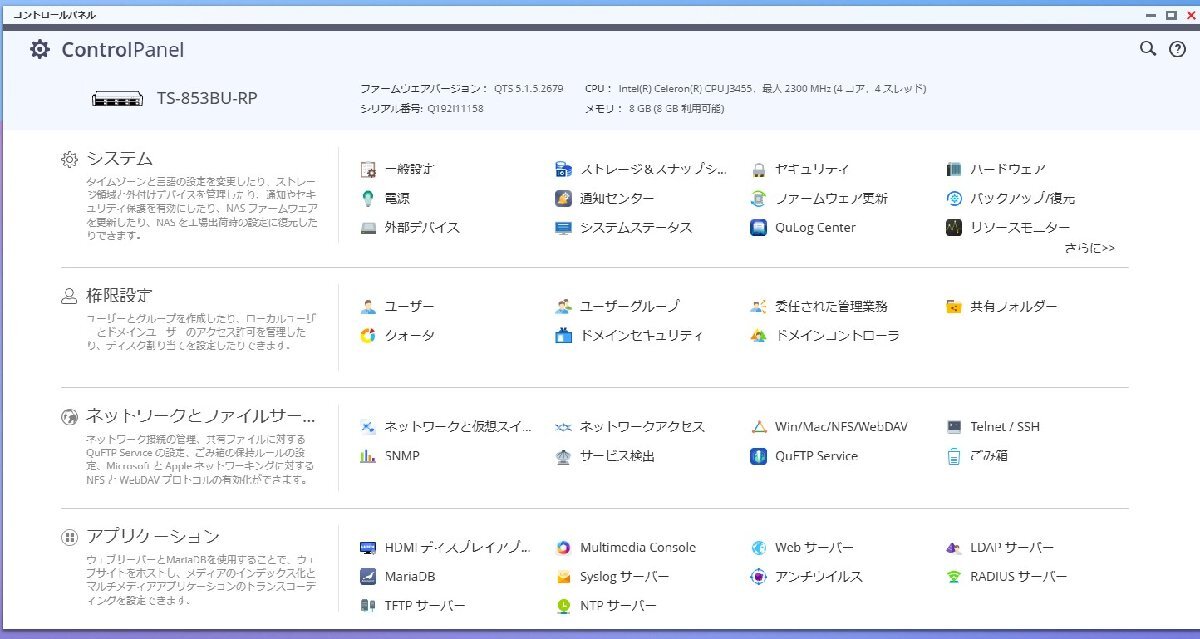Open ストレージ&スナップショット settings
Viewport: 1200px width, 639px height.
point(642,169)
